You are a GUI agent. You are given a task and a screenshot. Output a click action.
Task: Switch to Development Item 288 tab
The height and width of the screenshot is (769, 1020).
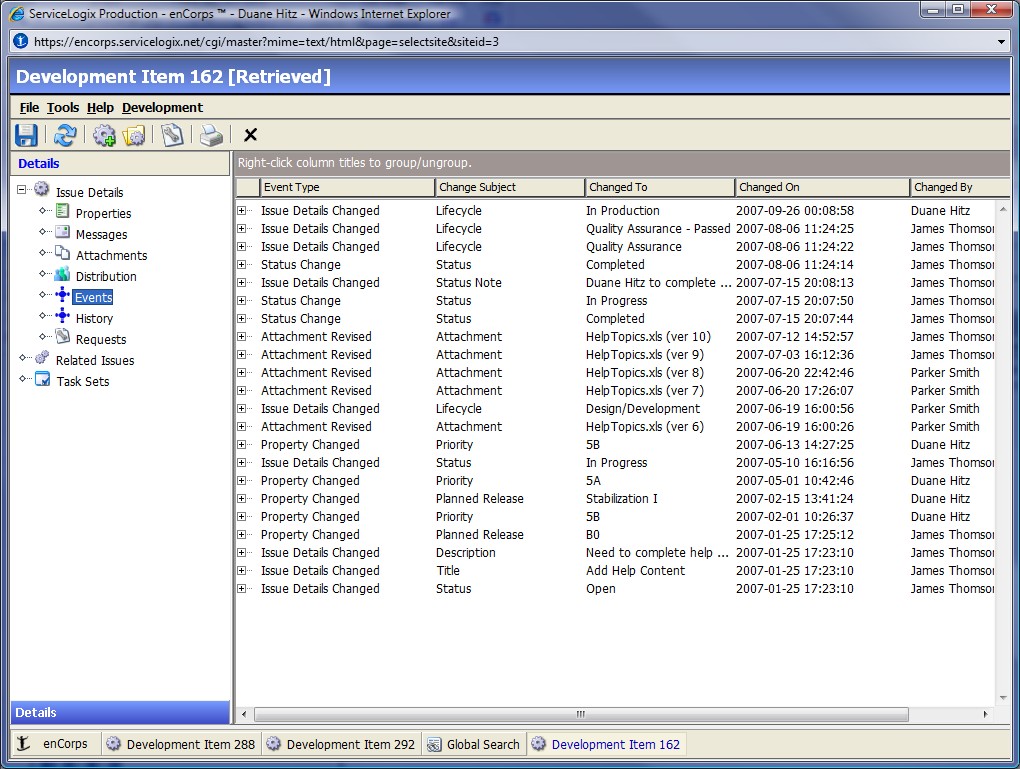coord(181,744)
